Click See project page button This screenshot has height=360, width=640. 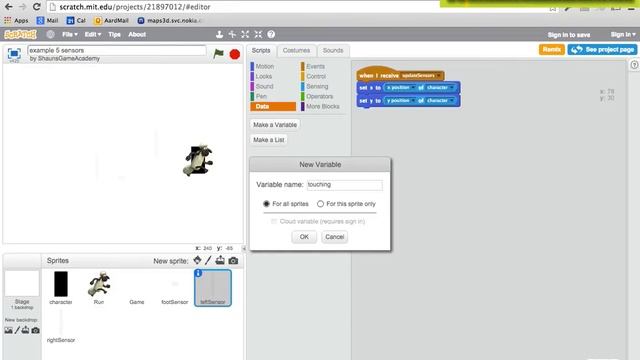(x=602, y=49)
